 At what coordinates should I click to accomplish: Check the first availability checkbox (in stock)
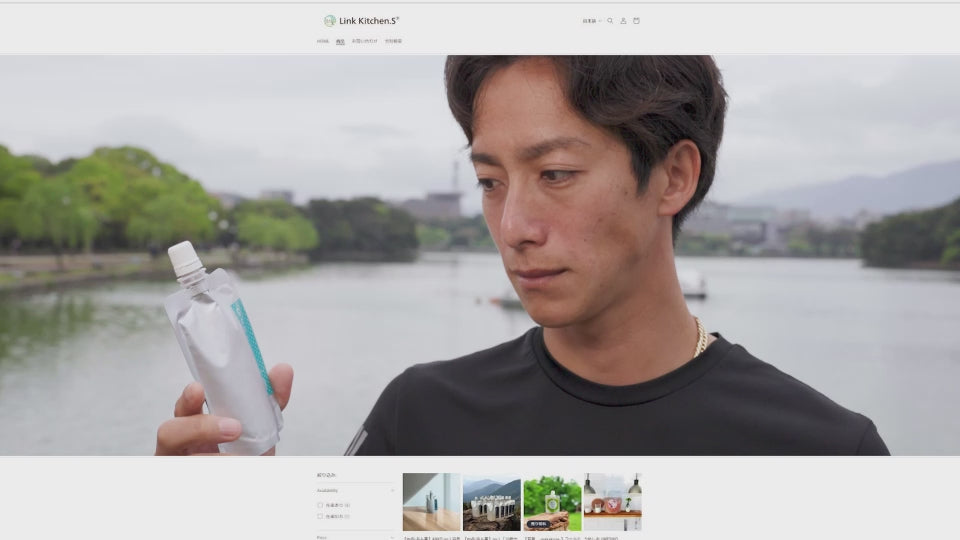tap(320, 506)
